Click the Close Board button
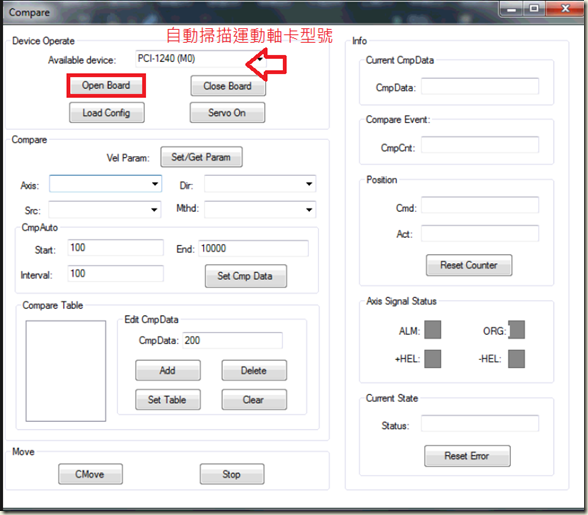This screenshot has height=515, width=588. 228,86
